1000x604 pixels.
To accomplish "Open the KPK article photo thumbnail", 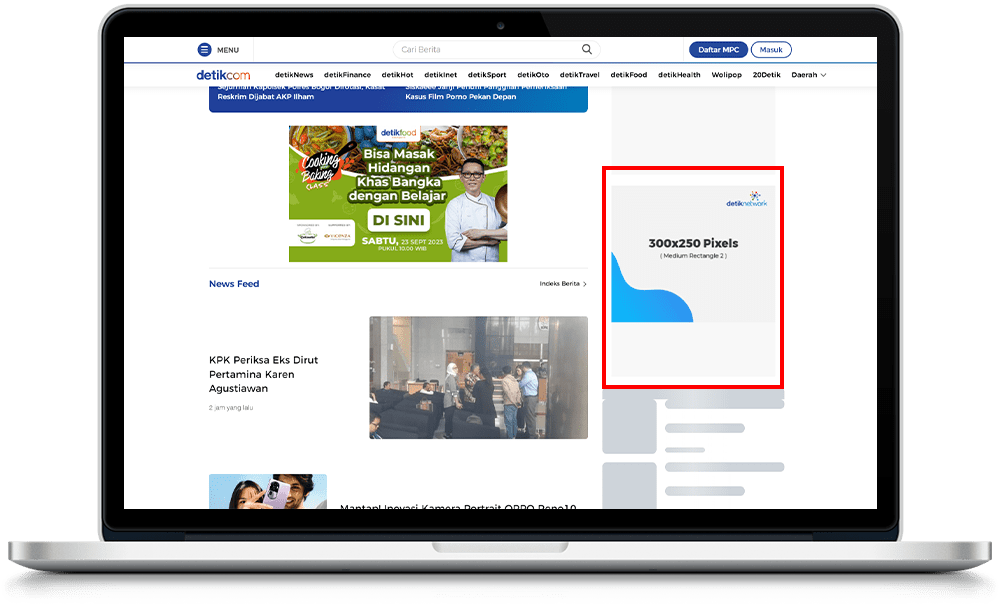I will click(478, 377).
